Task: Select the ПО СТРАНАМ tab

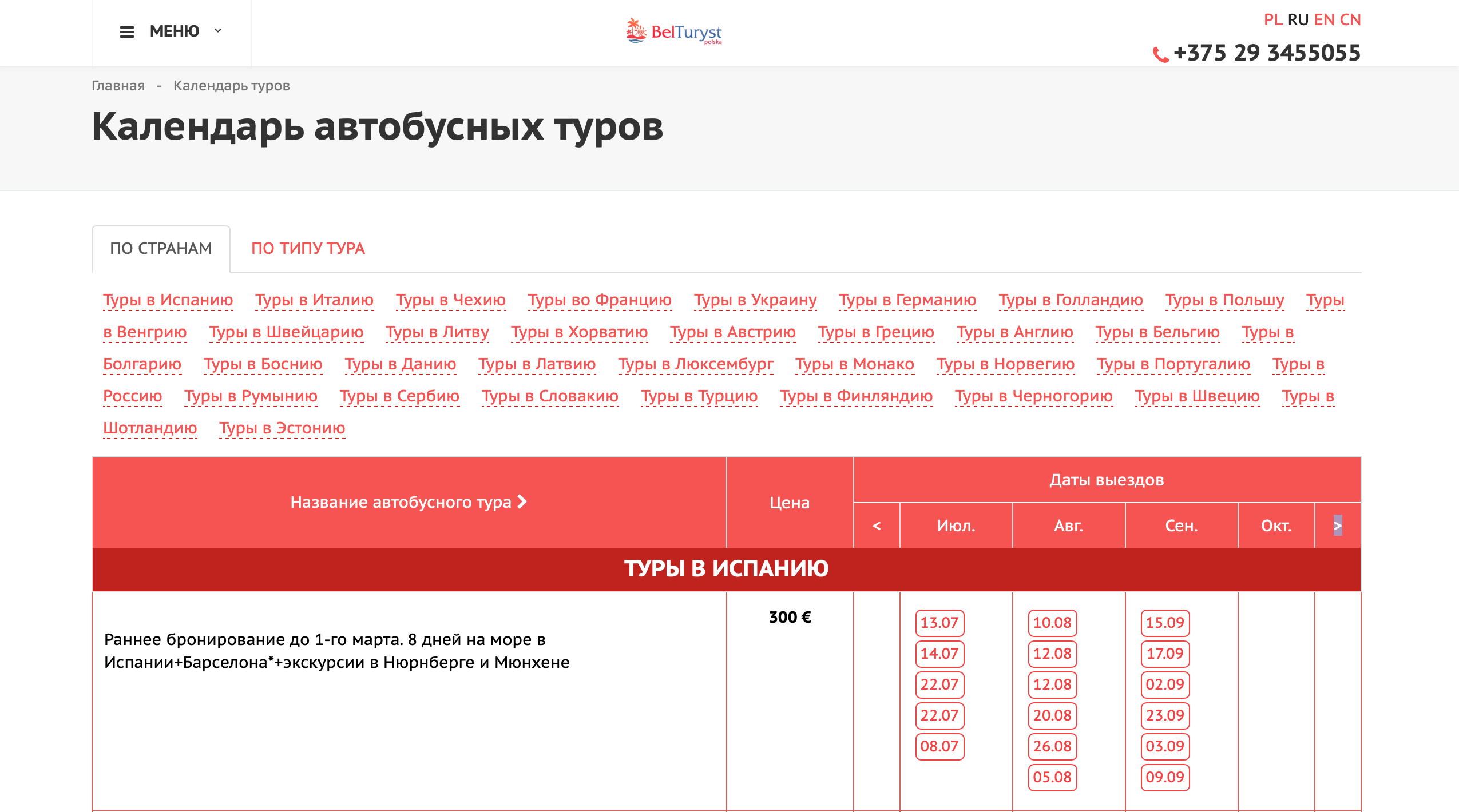Action: 161,249
